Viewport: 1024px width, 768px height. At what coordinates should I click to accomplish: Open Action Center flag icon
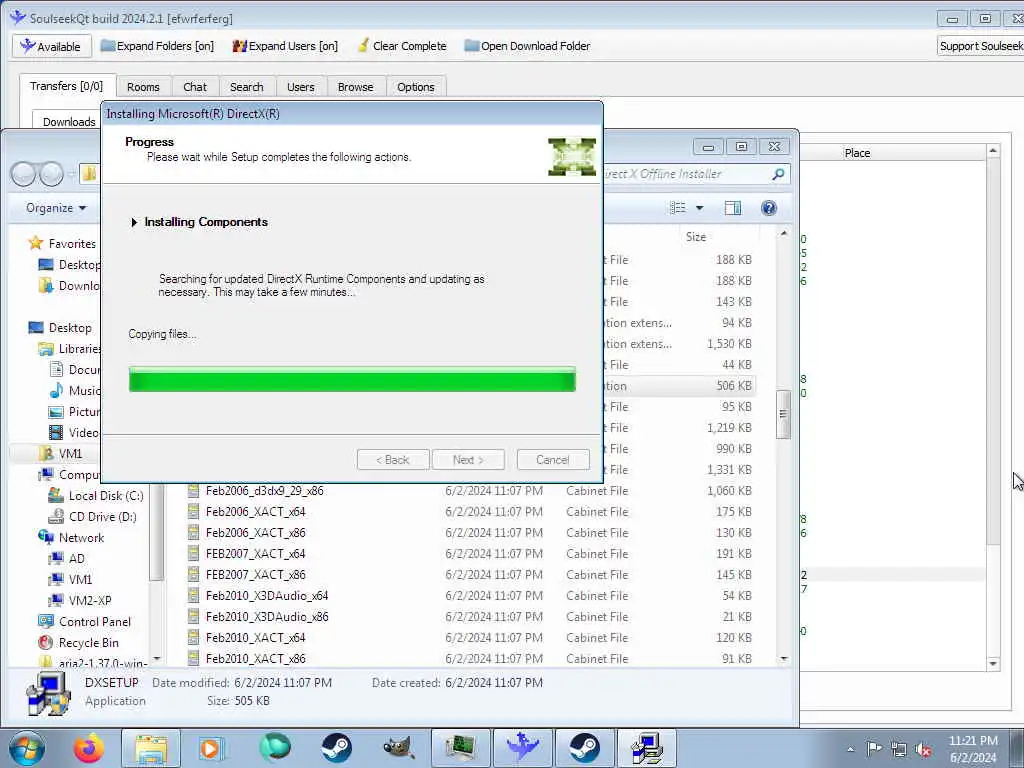point(874,749)
